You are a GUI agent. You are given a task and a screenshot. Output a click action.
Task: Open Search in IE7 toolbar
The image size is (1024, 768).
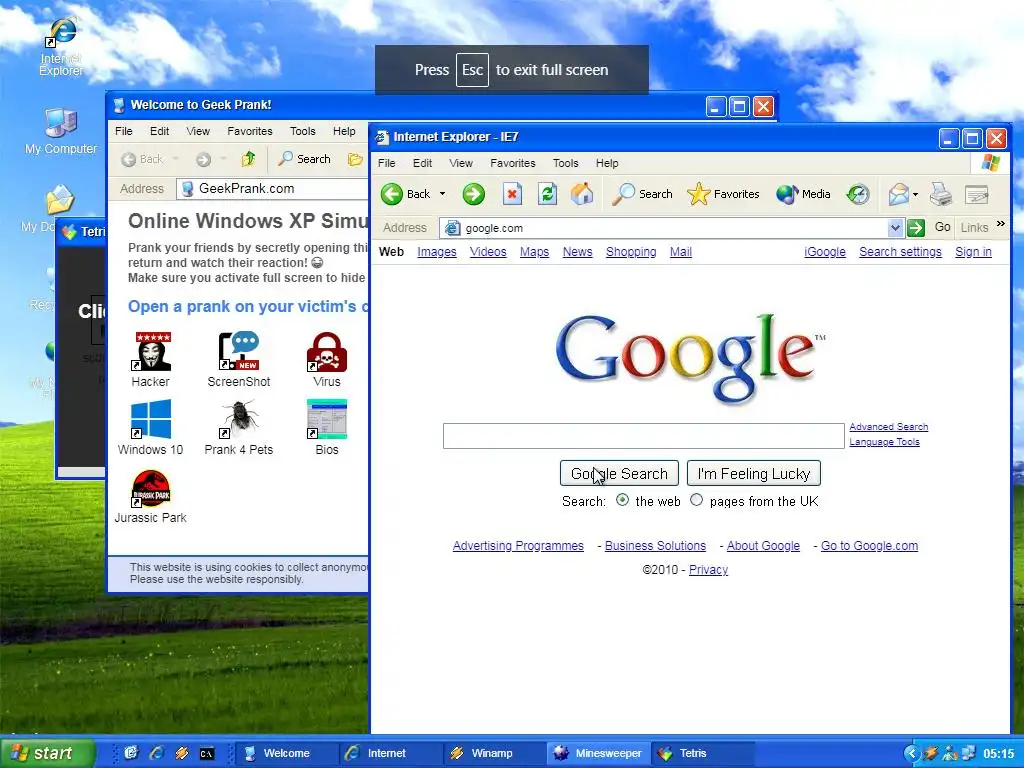pyautogui.click(x=642, y=194)
